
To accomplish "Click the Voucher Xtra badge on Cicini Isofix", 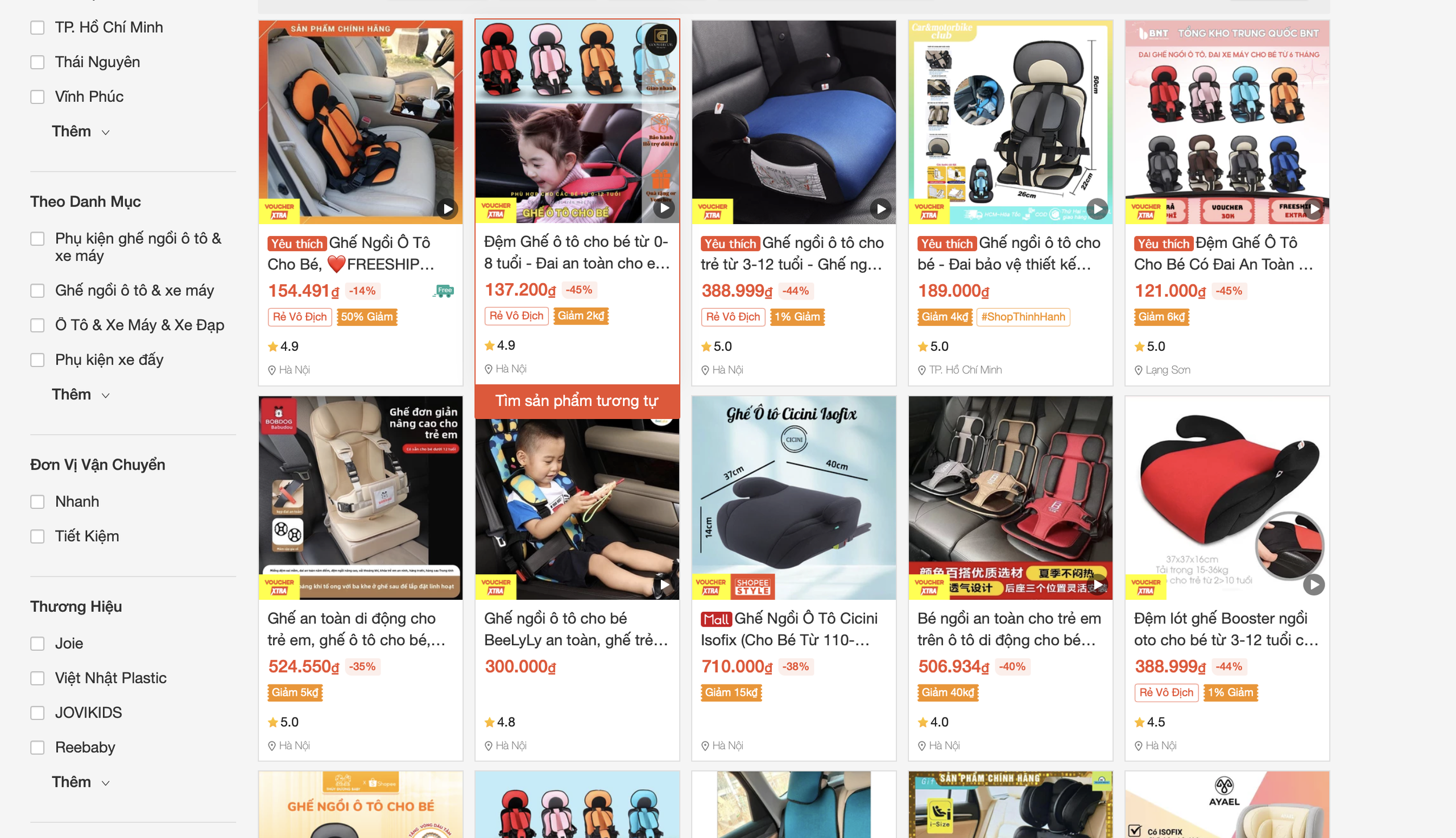I will point(710,586).
